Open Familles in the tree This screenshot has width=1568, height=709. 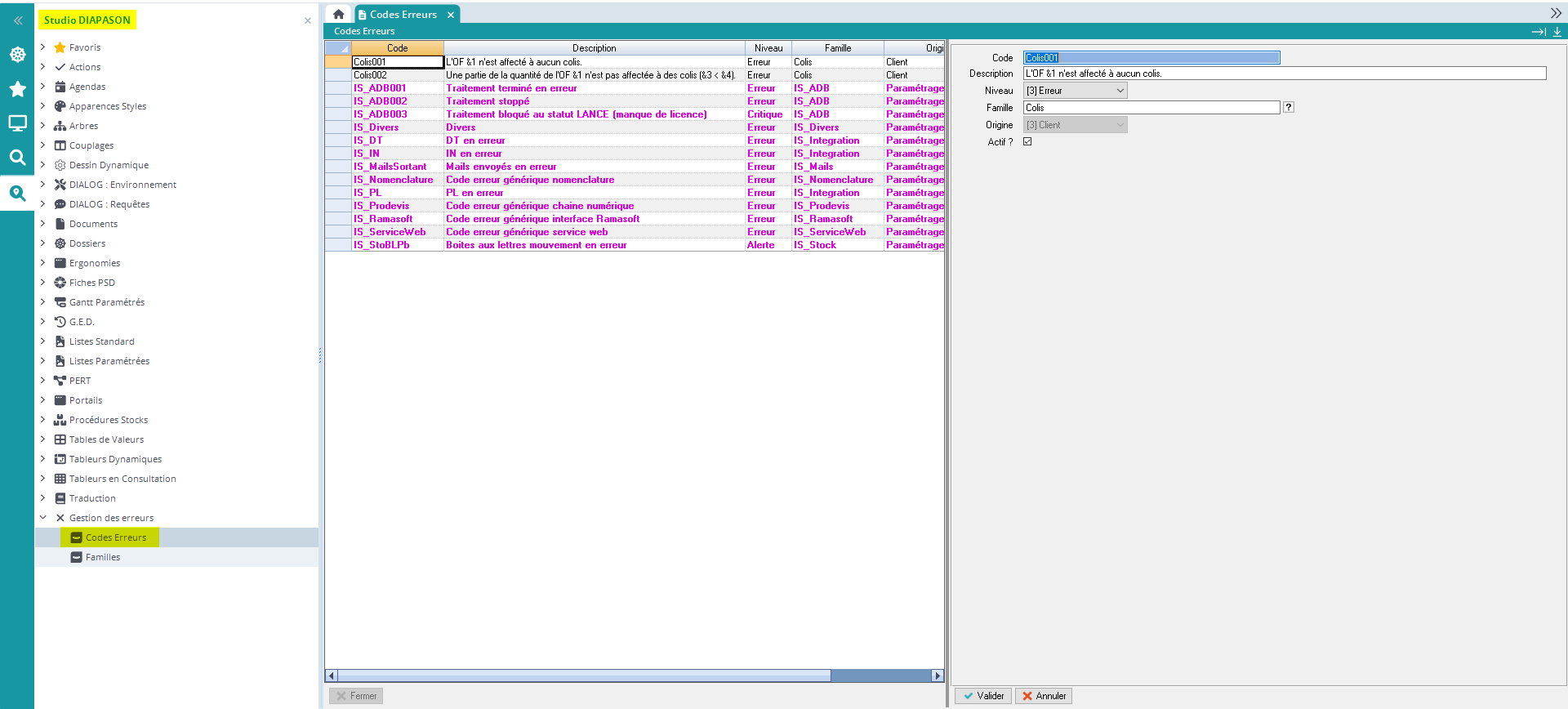103,557
